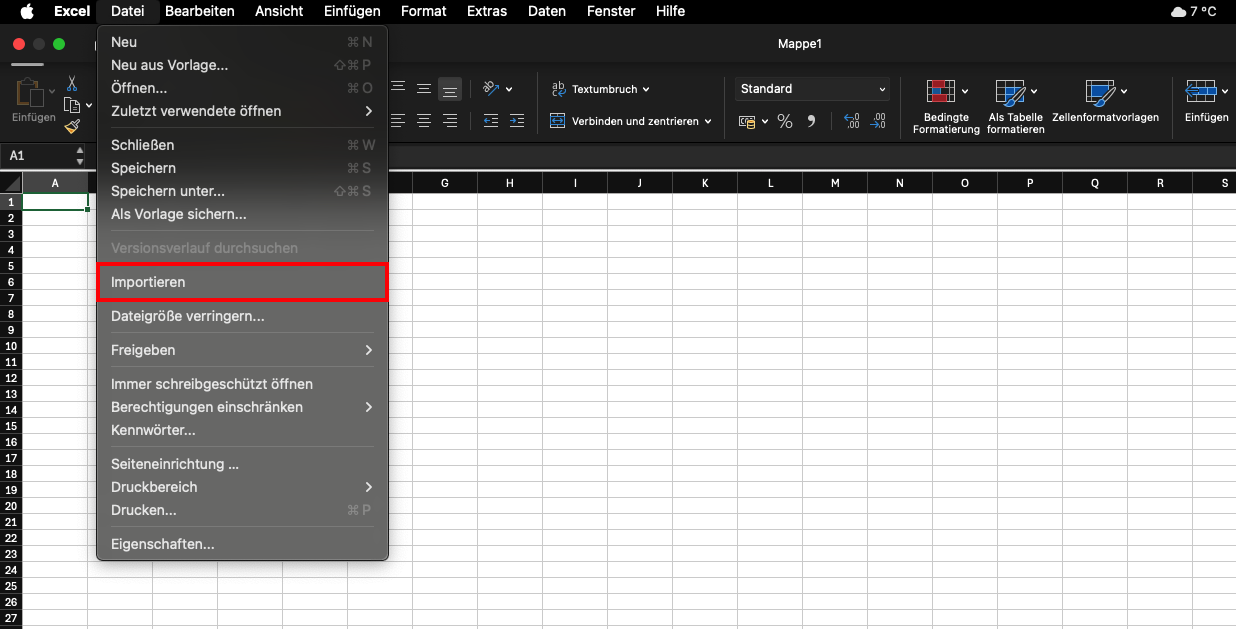
Task: Open the Bearbeiten menu in menu bar
Action: (x=199, y=11)
